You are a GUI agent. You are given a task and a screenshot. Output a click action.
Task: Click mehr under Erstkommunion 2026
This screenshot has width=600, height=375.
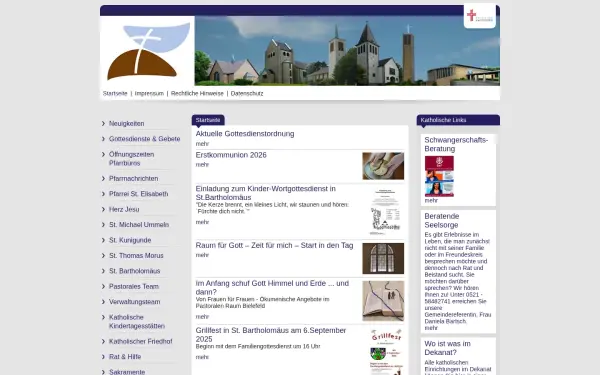coord(202,165)
